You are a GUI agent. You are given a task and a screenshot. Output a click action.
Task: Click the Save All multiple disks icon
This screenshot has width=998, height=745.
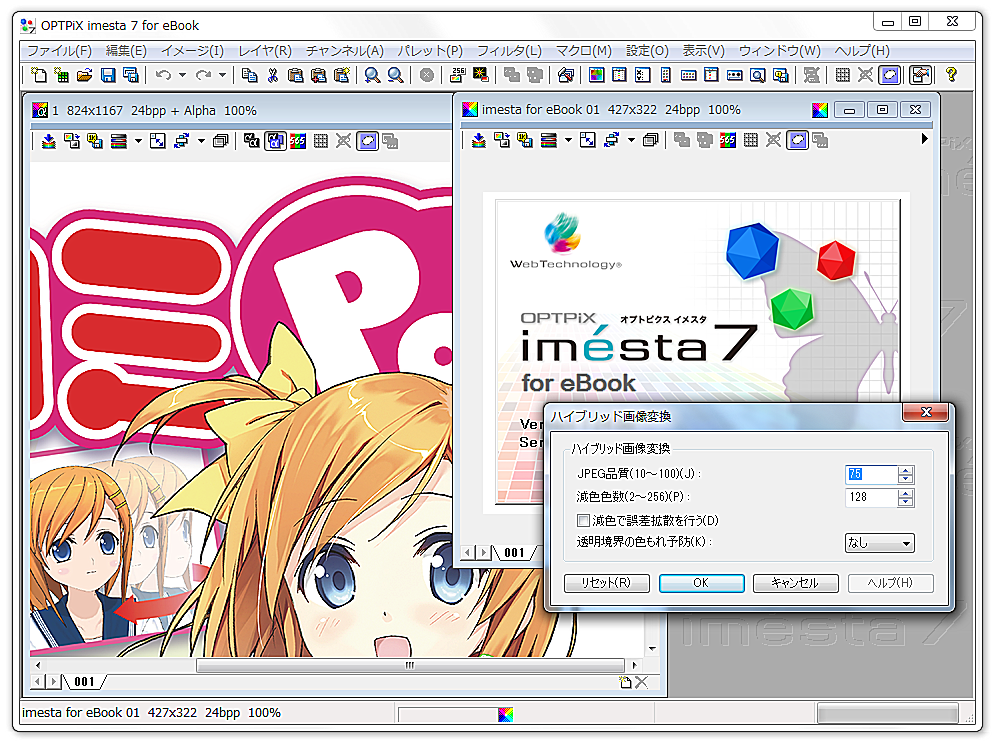(x=131, y=75)
